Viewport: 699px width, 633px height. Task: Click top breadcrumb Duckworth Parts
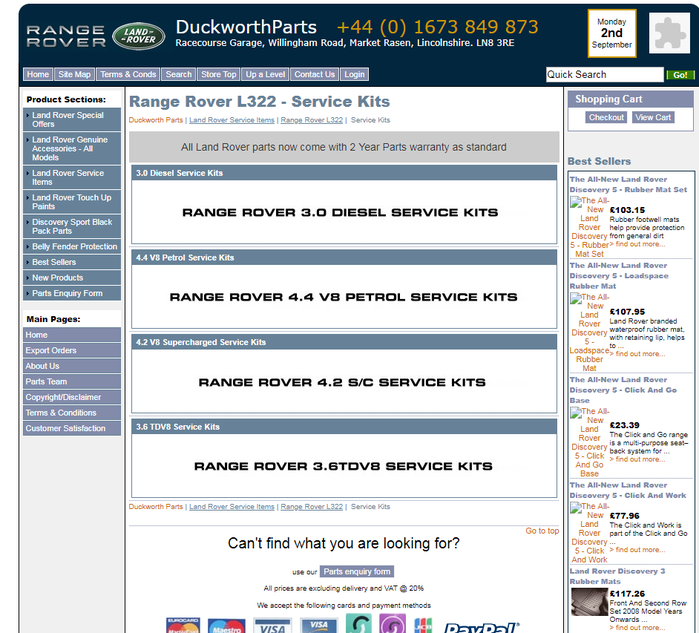[156, 120]
